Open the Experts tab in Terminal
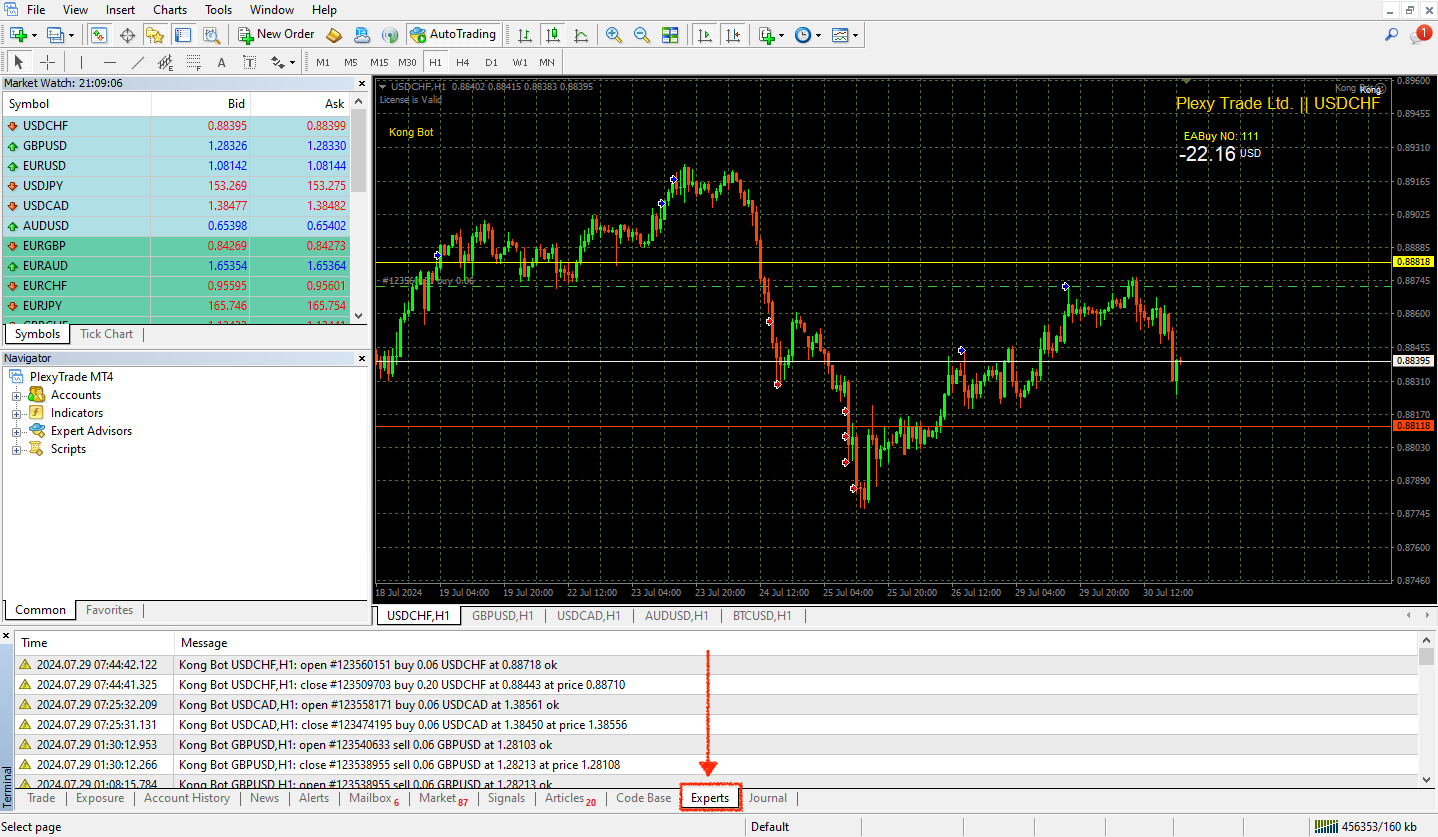Viewport: 1438px width, 837px height. [710, 798]
